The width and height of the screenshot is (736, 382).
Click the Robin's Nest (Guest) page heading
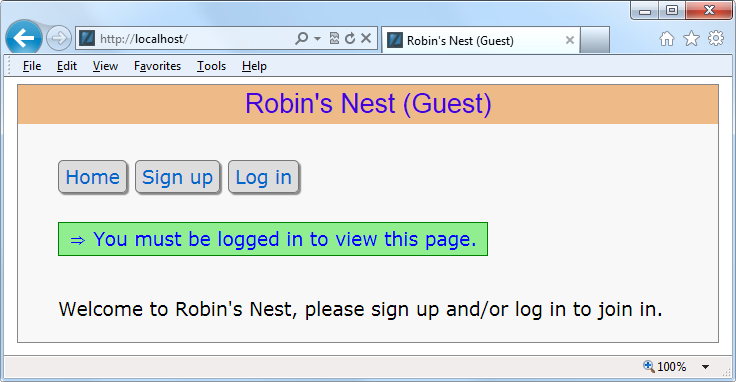(x=368, y=103)
